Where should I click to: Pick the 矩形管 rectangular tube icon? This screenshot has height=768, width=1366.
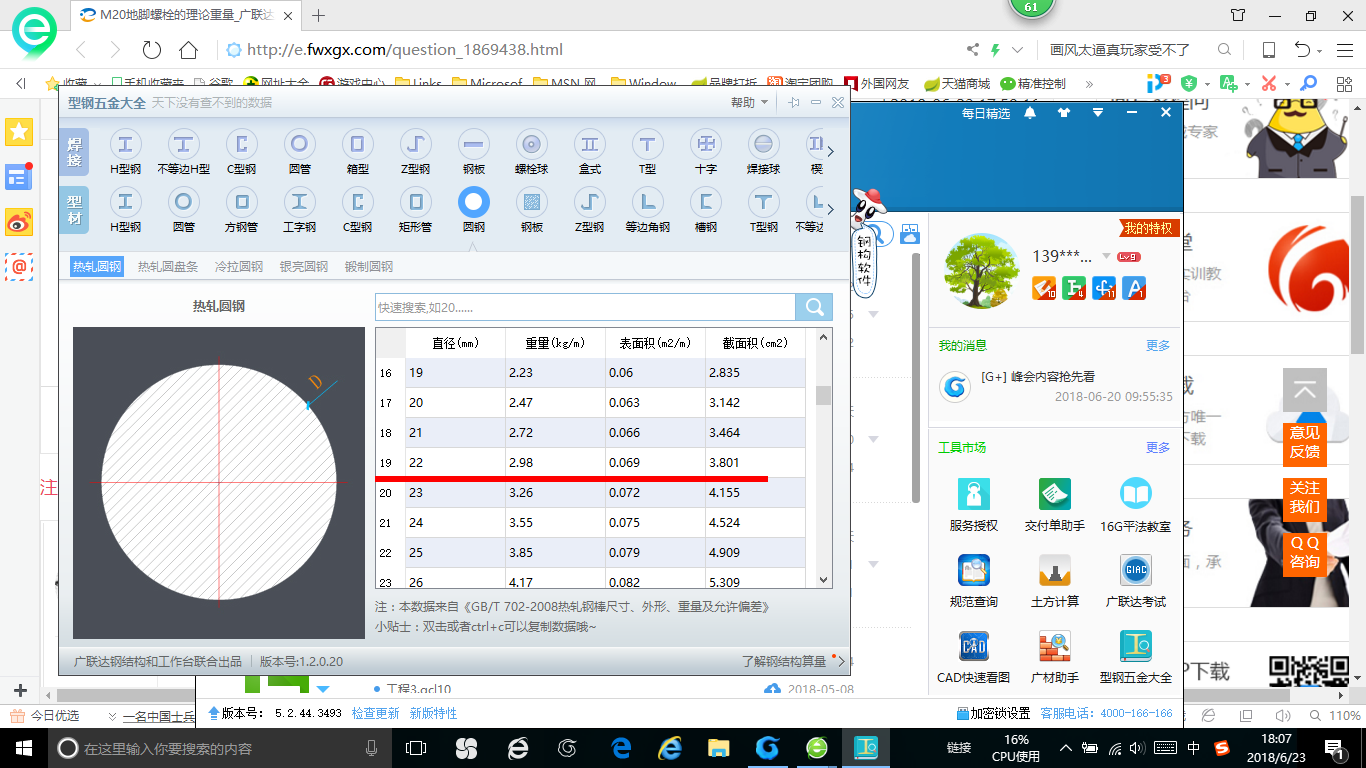pos(415,210)
